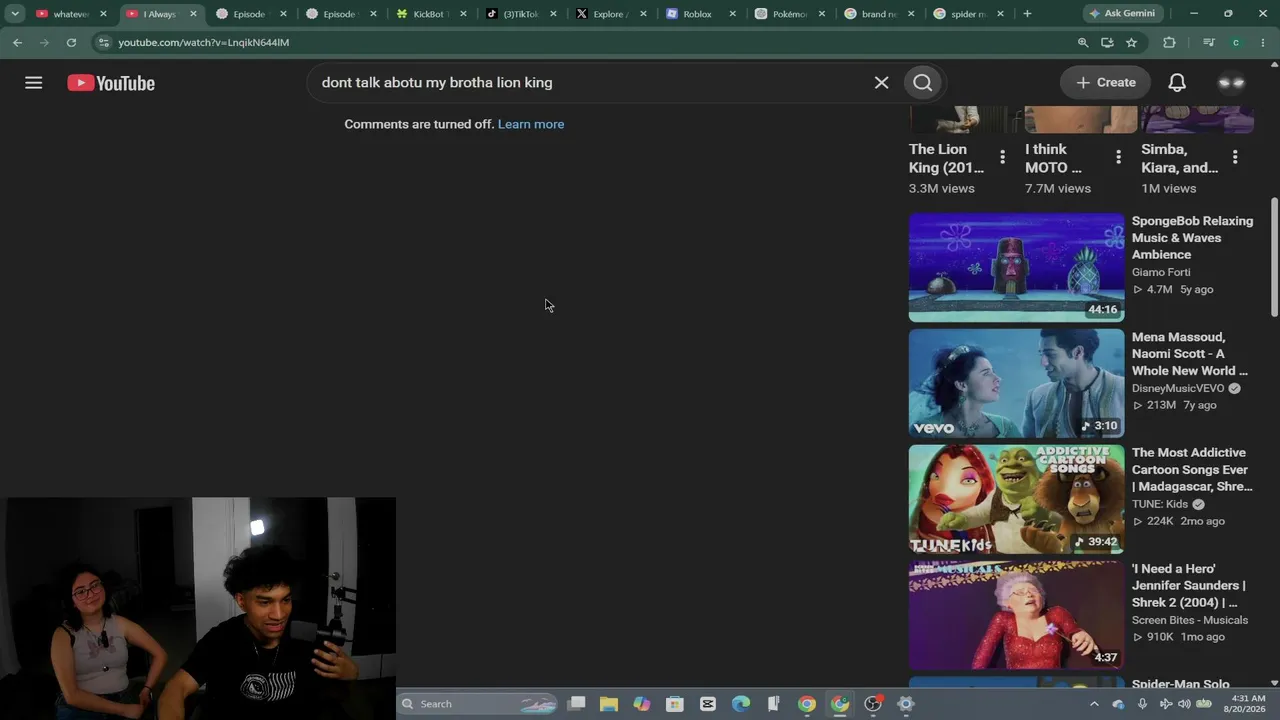Screen dimensions: 1280x720
Task: Switch to the TikTok tab
Action: (x=520, y=14)
